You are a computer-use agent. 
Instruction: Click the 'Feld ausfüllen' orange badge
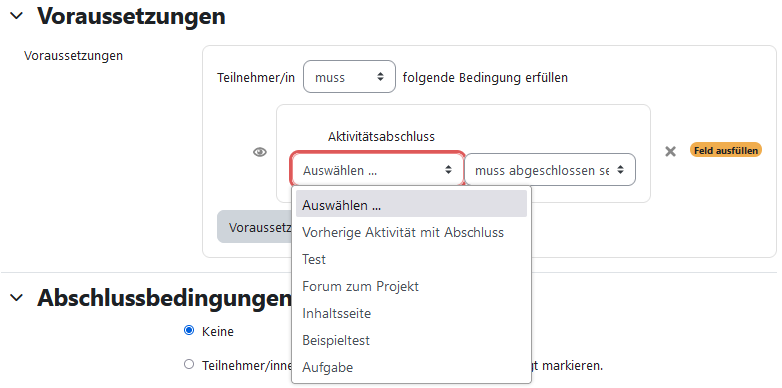coord(726,150)
